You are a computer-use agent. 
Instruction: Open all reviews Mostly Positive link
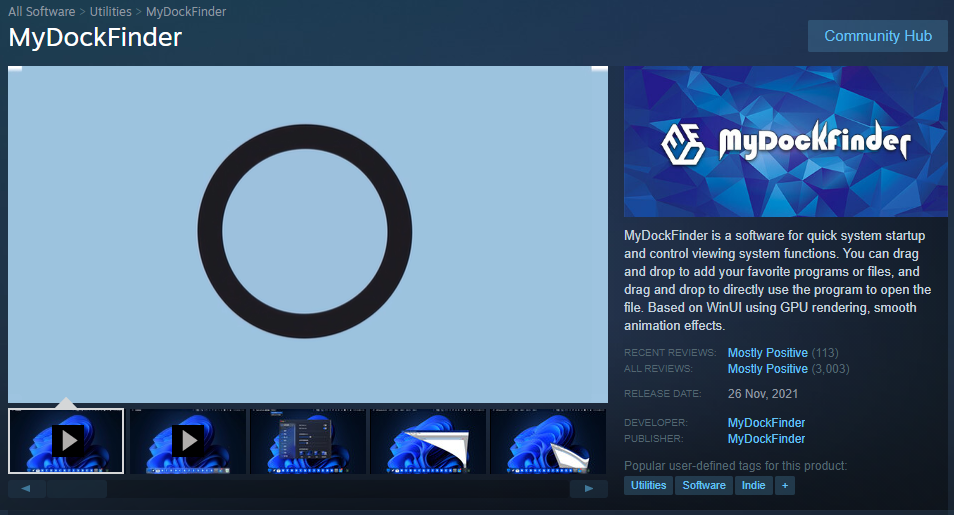767,368
